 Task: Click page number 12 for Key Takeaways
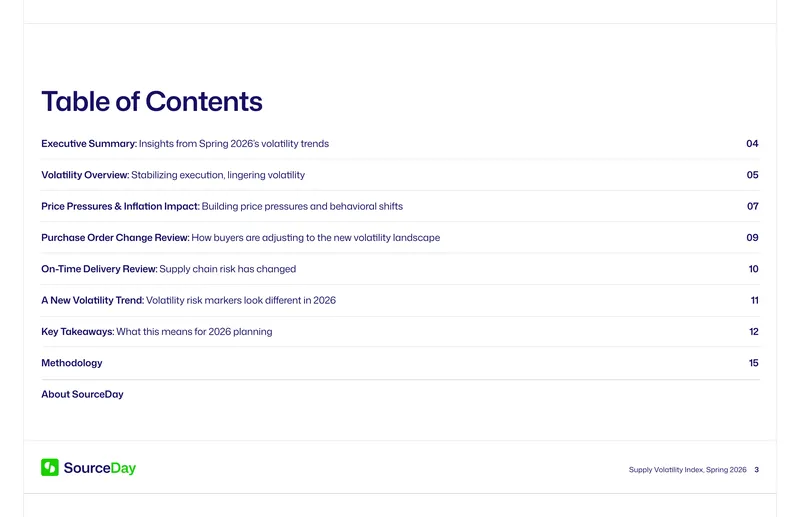pyautogui.click(x=754, y=332)
